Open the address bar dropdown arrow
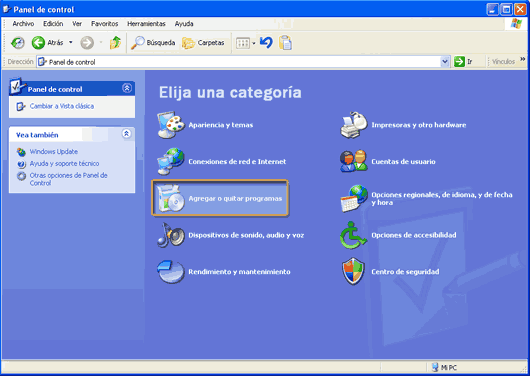Screen dimensions: 530x376 click(x=445, y=62)
